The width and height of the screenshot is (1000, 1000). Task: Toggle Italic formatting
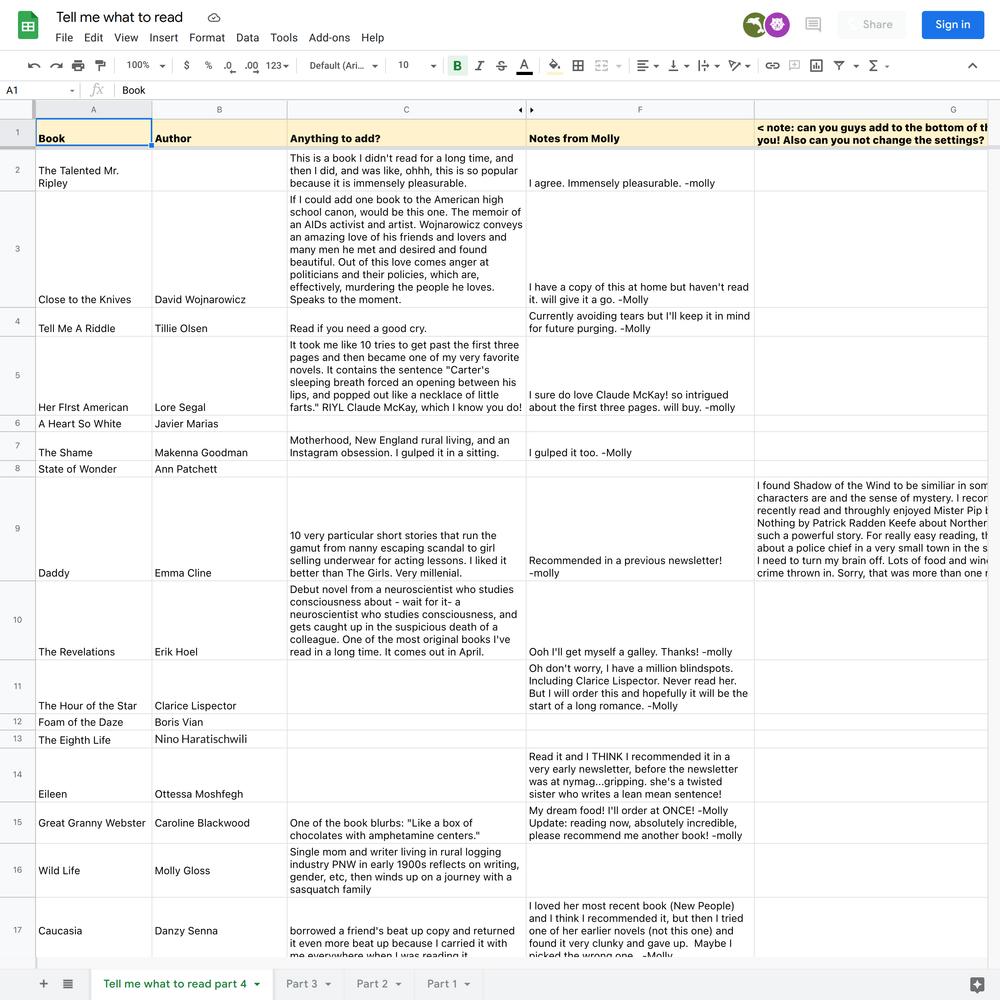click(x=480, y=66)
